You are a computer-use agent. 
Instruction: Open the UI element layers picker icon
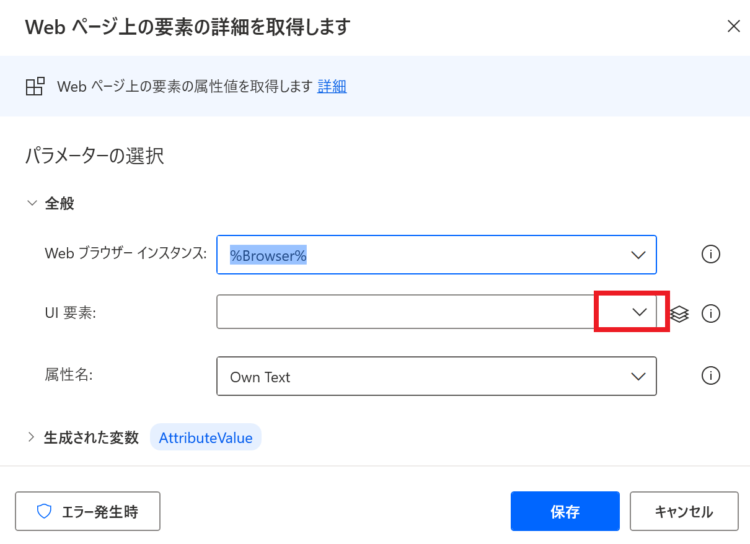click(679, 314)
